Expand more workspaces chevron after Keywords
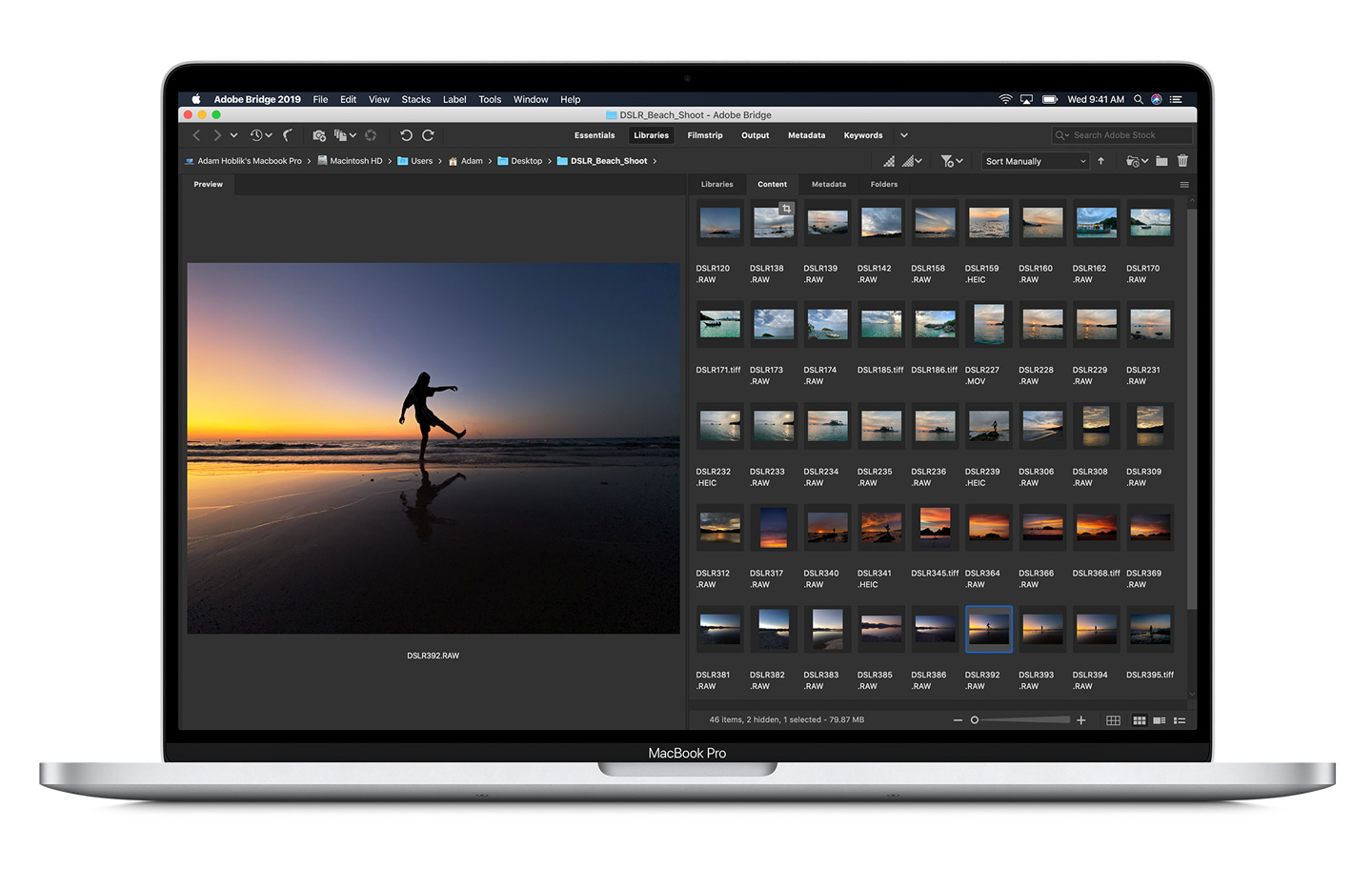Viewport: 1372px width, 869px height. (x=904, y=135)
